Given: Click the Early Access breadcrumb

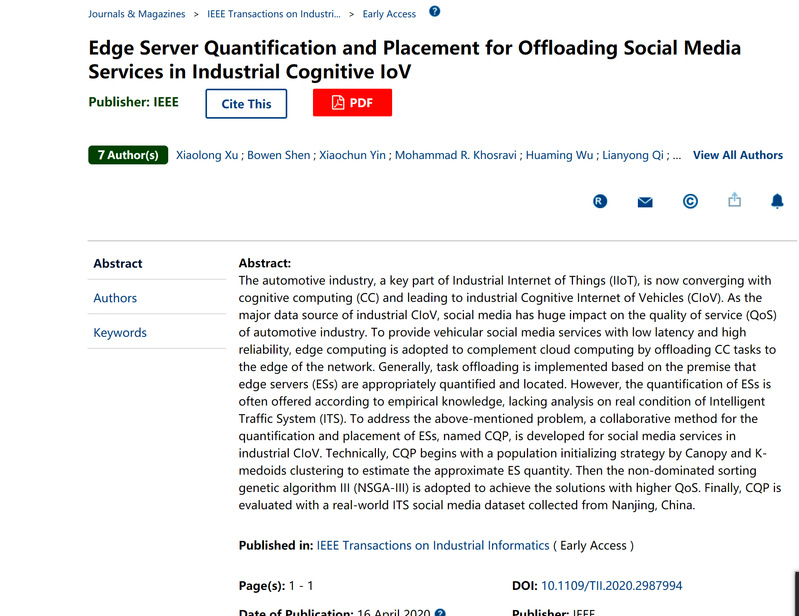Looking at the screenshot, I should click(x=390, y=14).
